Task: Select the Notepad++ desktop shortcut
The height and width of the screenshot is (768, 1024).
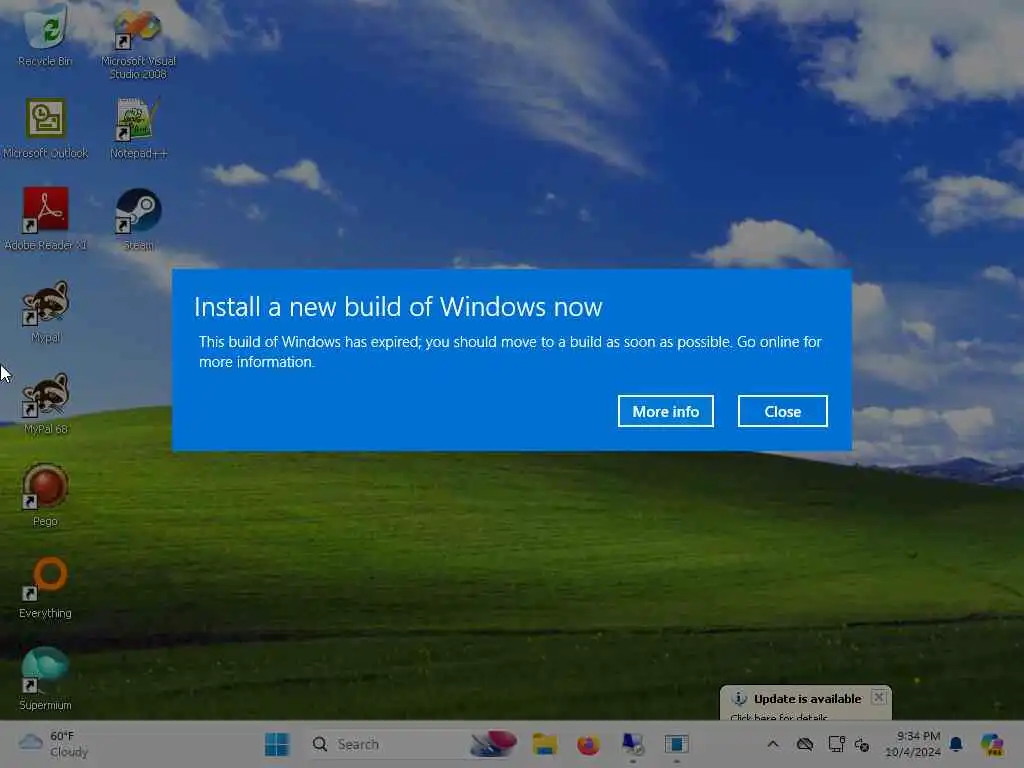Action: (x=138, y=129)
